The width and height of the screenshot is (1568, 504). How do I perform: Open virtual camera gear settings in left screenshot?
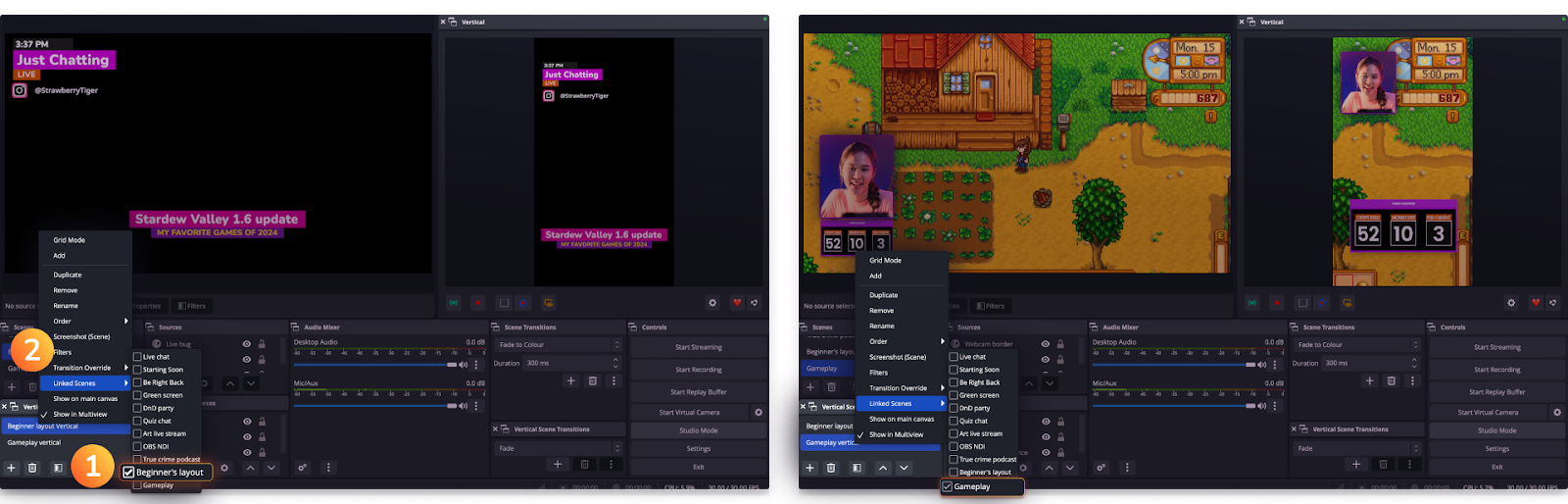(759, 413)
